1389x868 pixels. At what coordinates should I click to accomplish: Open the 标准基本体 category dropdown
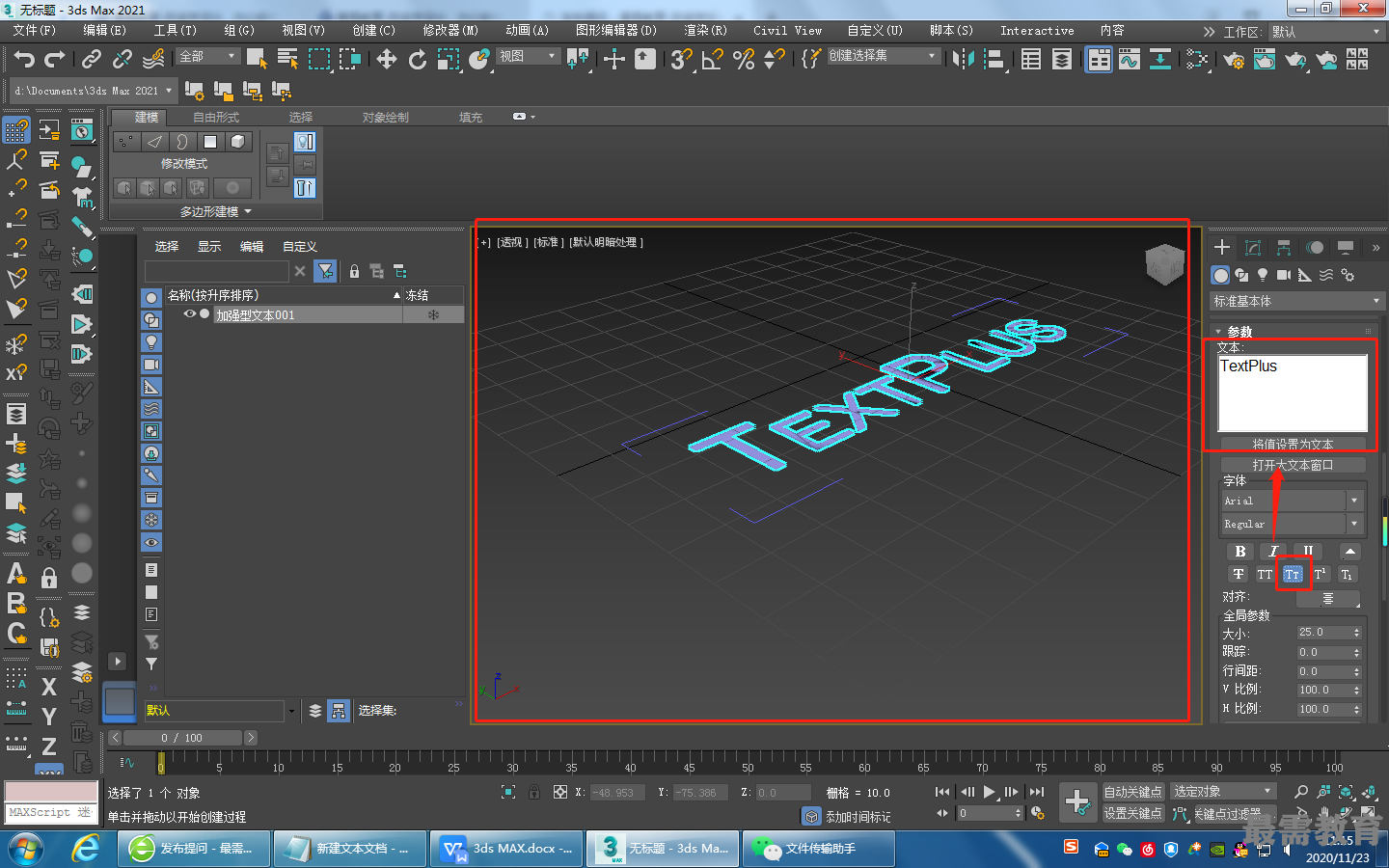(1297, 301)
